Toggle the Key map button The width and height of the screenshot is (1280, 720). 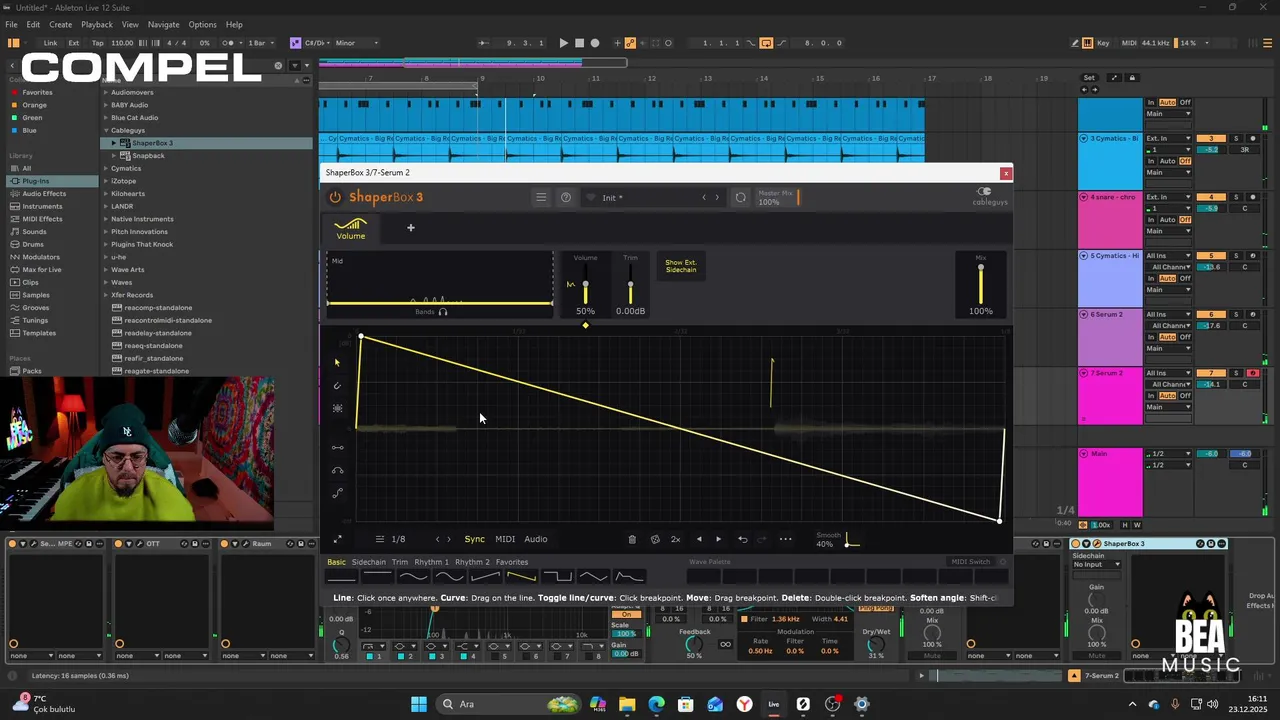click(1103, 43)
